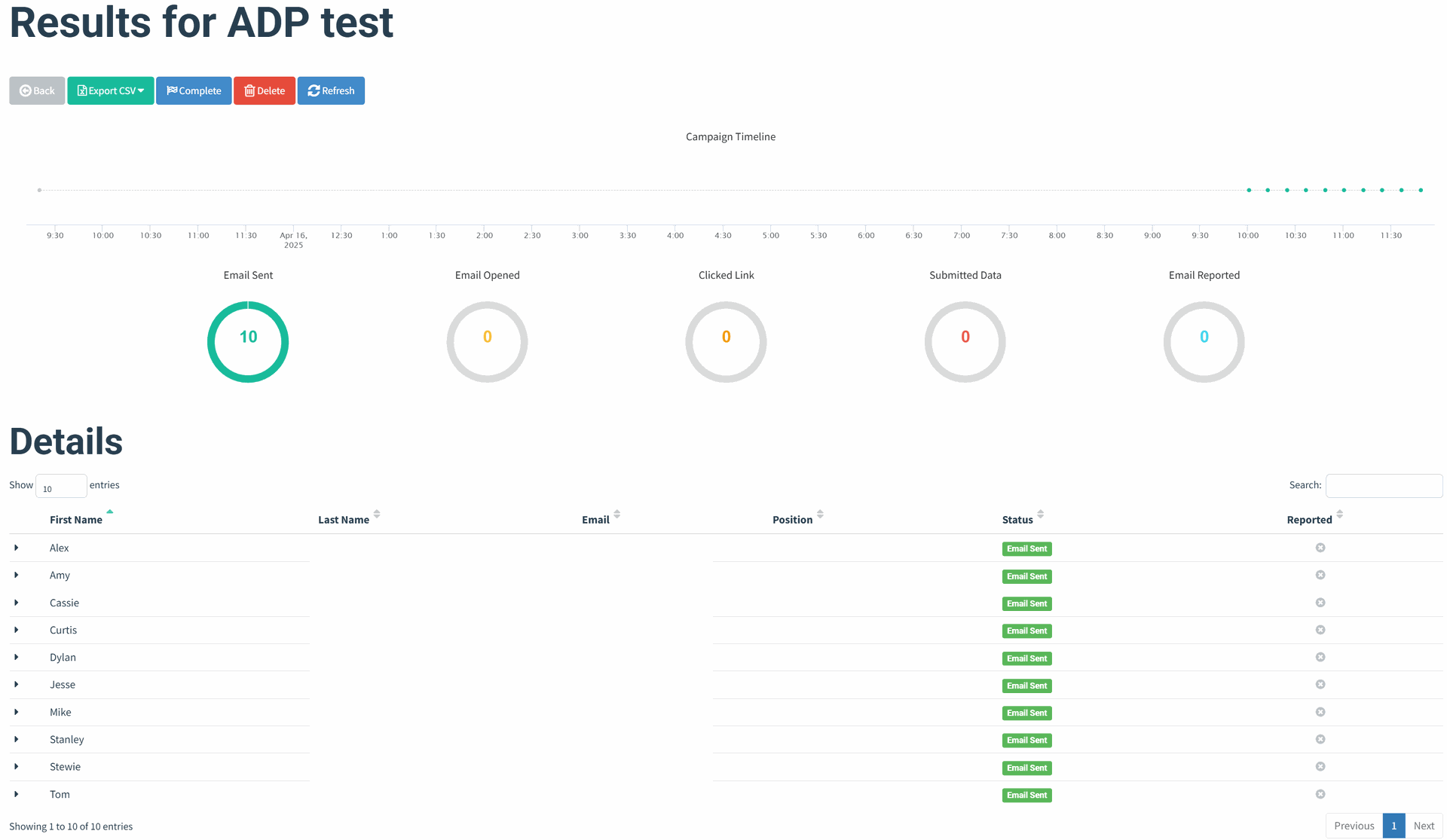Sort table by Email column
1447x840 pixels.
[595, 520]
